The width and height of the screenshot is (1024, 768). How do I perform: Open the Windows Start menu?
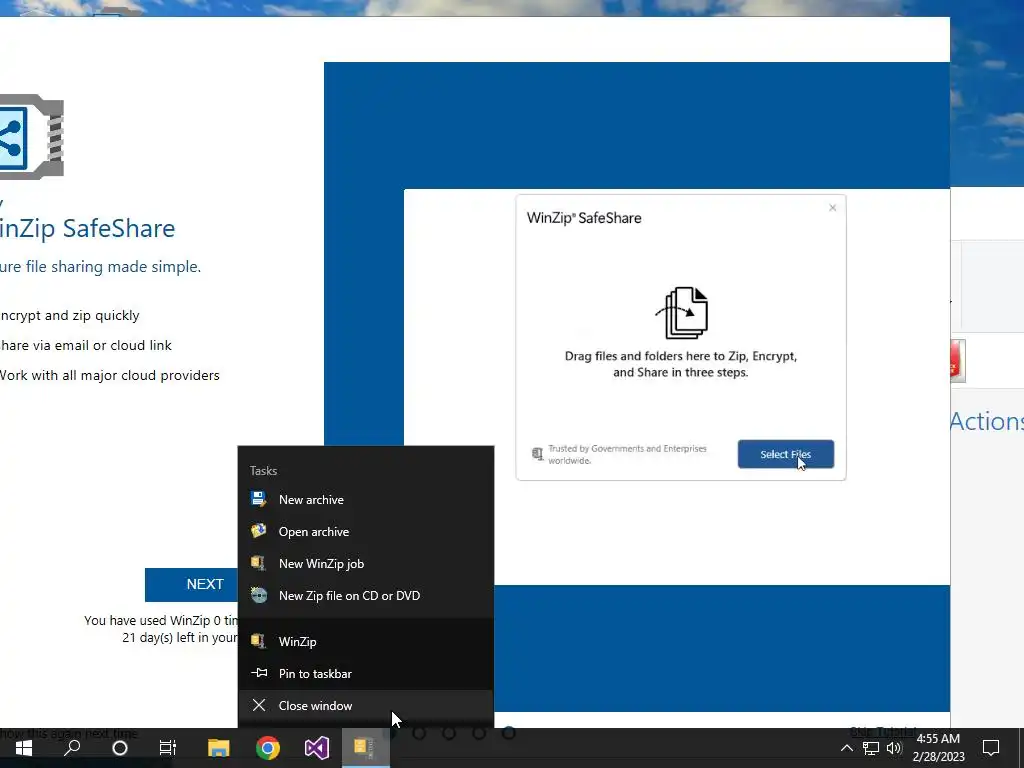(x=24, y=748)
